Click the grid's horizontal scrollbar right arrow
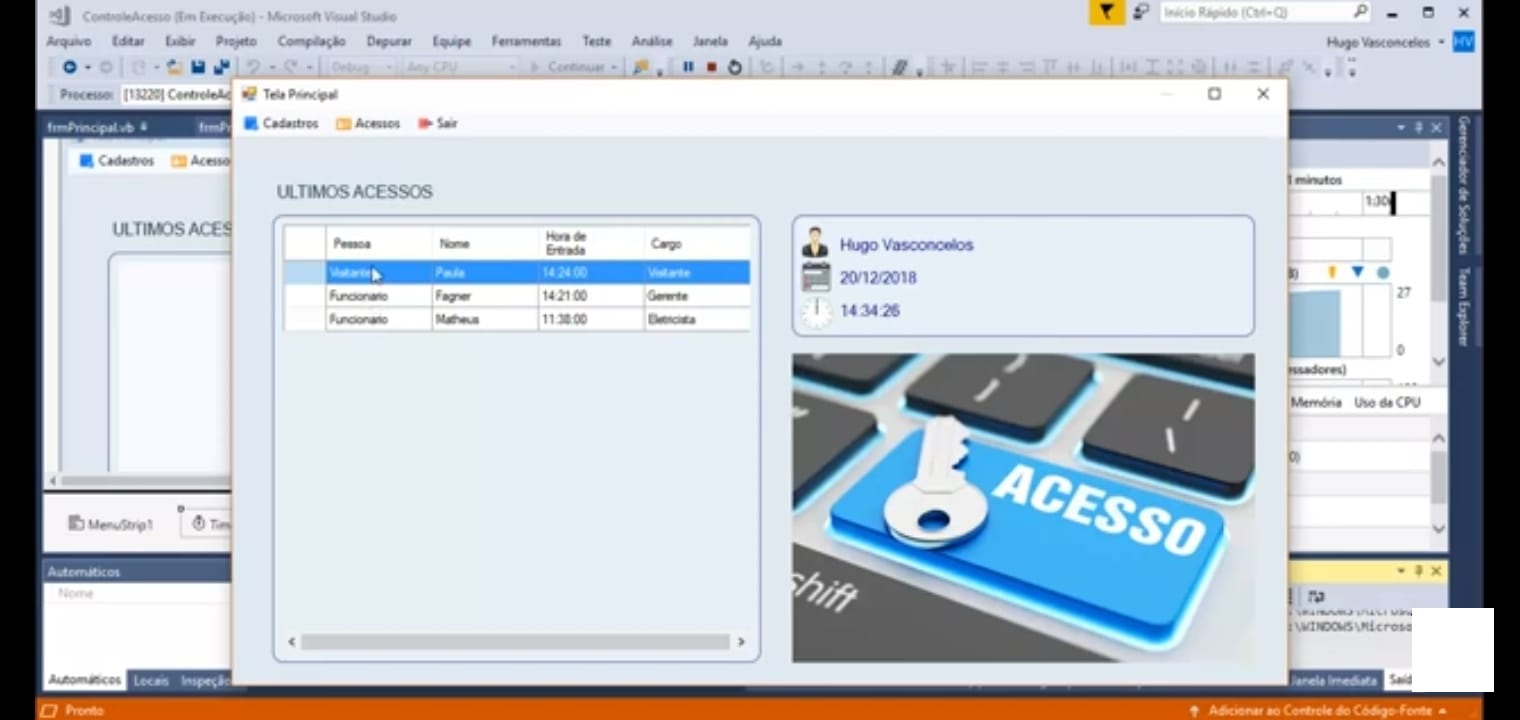This screenshot has height=720, width=1520. tap(741, 642)
